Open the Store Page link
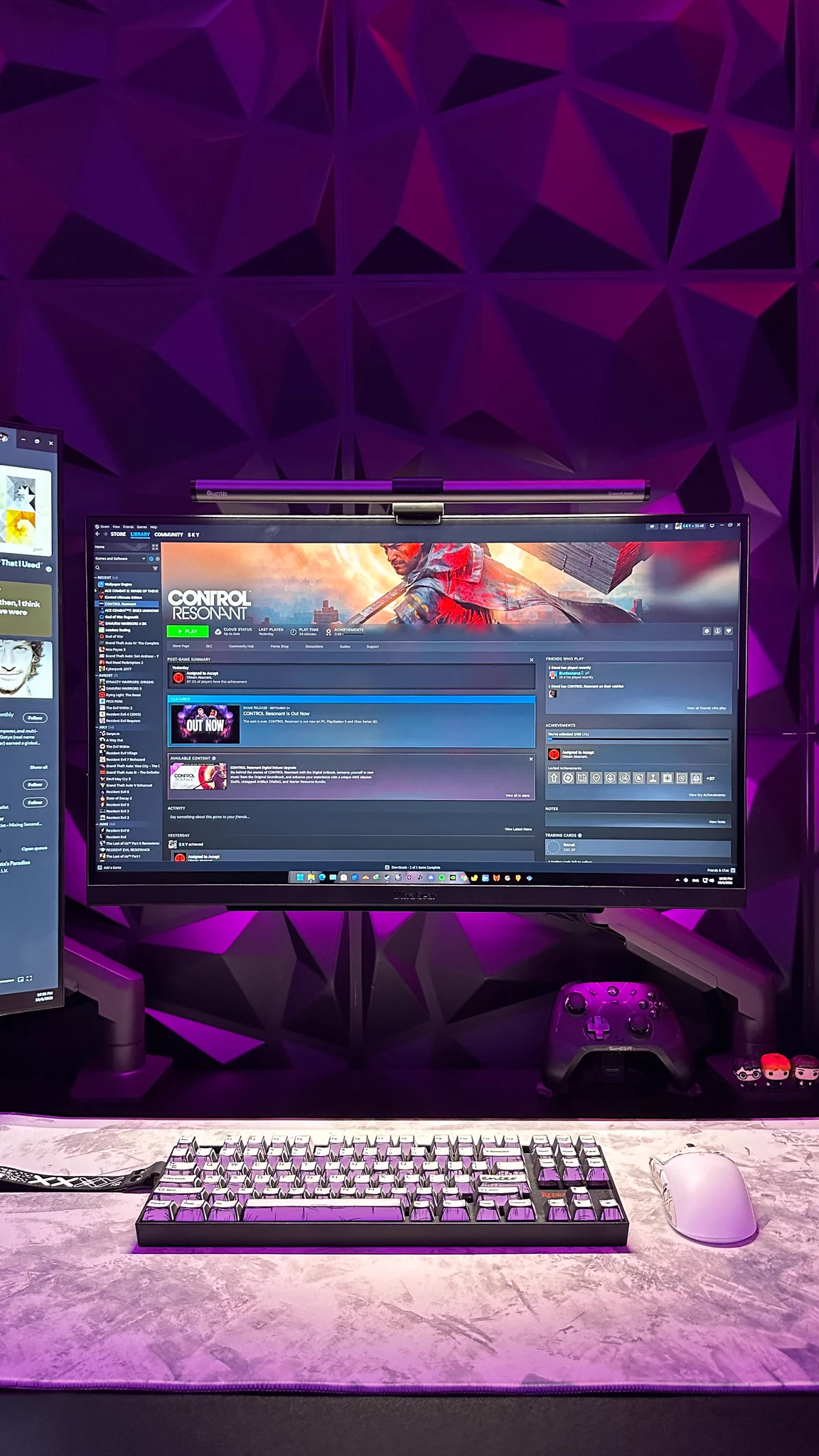 pyautogui.click(x=181, y=646)
